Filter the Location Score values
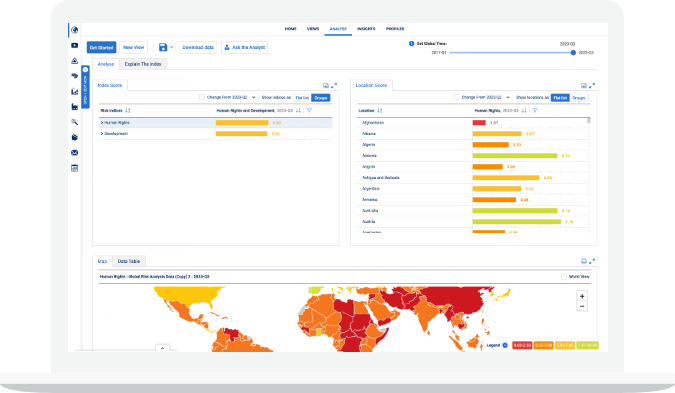Screen dimensions: 675x393 point(535,111)
